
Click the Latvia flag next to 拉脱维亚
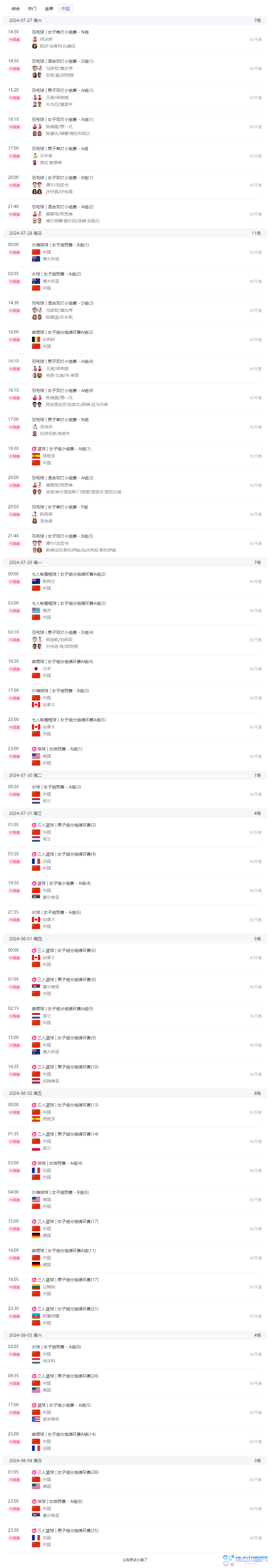[x=36, y=1081]
